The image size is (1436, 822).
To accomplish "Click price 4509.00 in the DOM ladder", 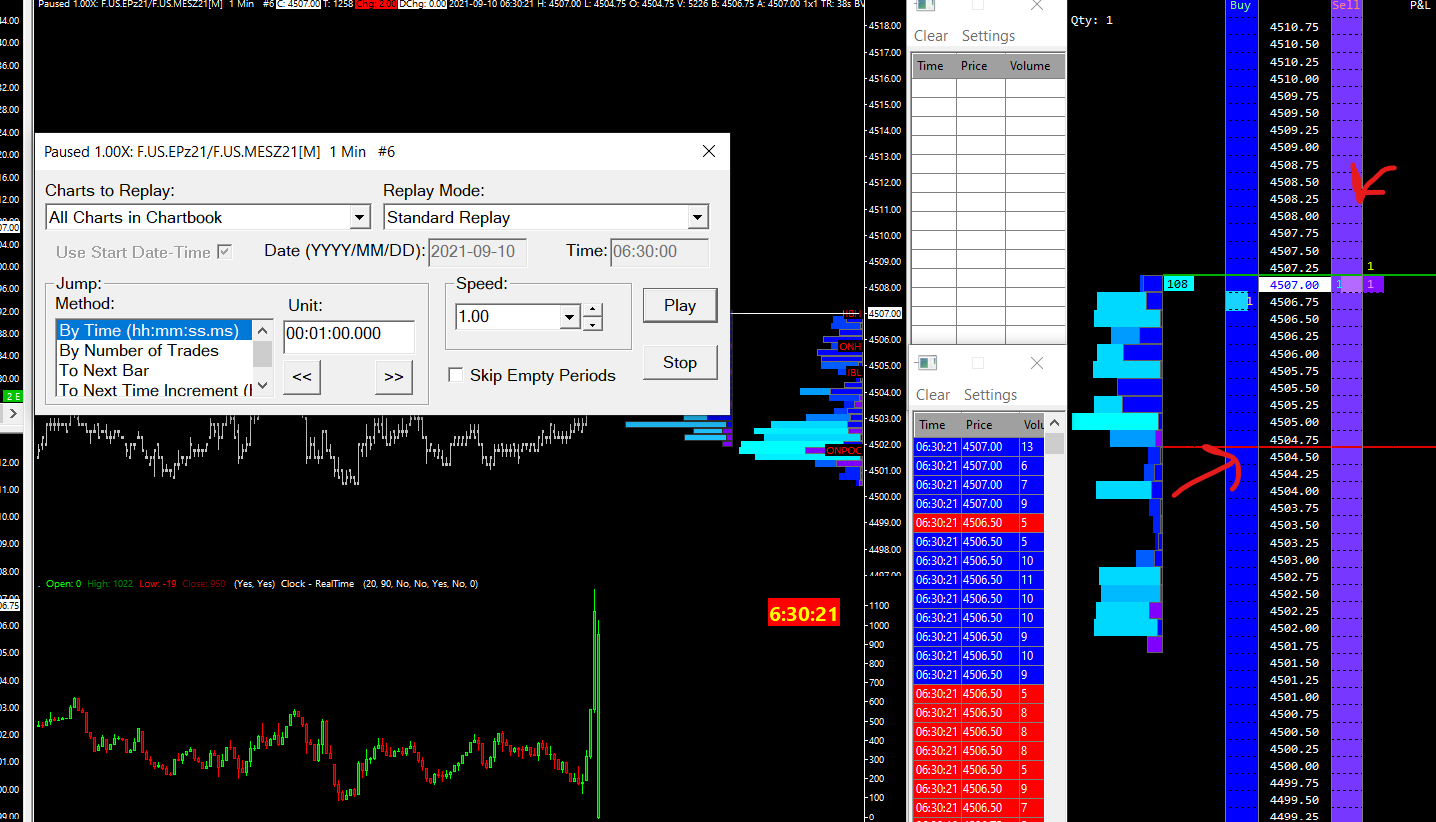I will (1294, 147).
